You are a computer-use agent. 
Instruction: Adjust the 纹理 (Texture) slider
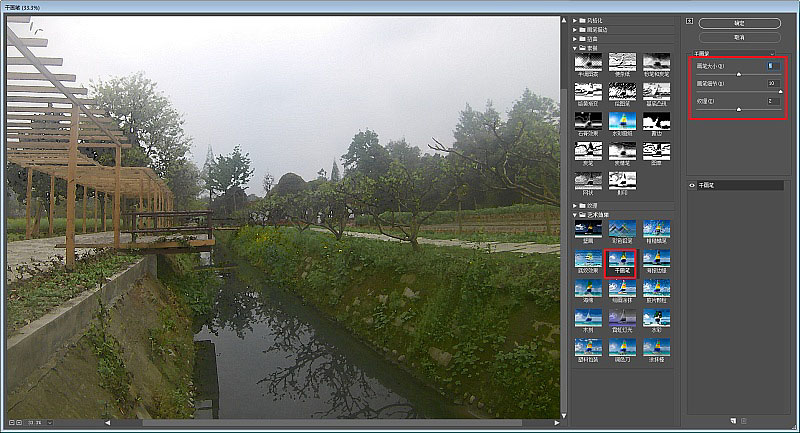pos(738,109)
